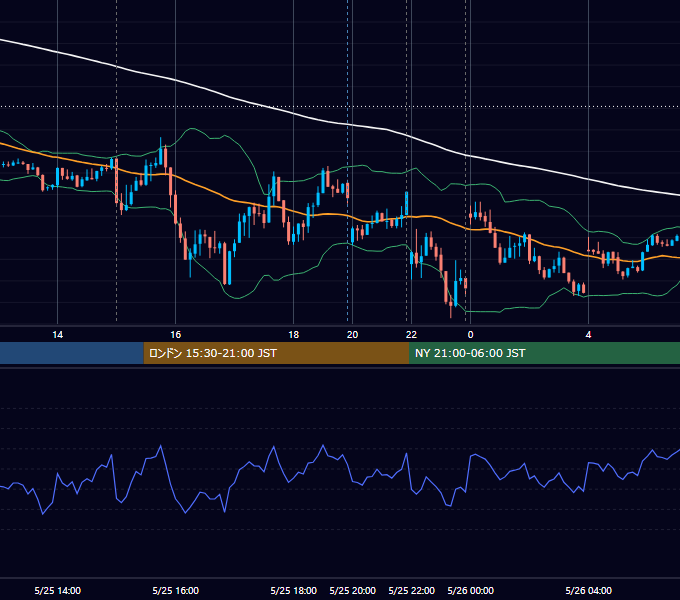Click the date label 5/25 20:00
Viewport: 680px width, 600px height.
pos(353,590)
